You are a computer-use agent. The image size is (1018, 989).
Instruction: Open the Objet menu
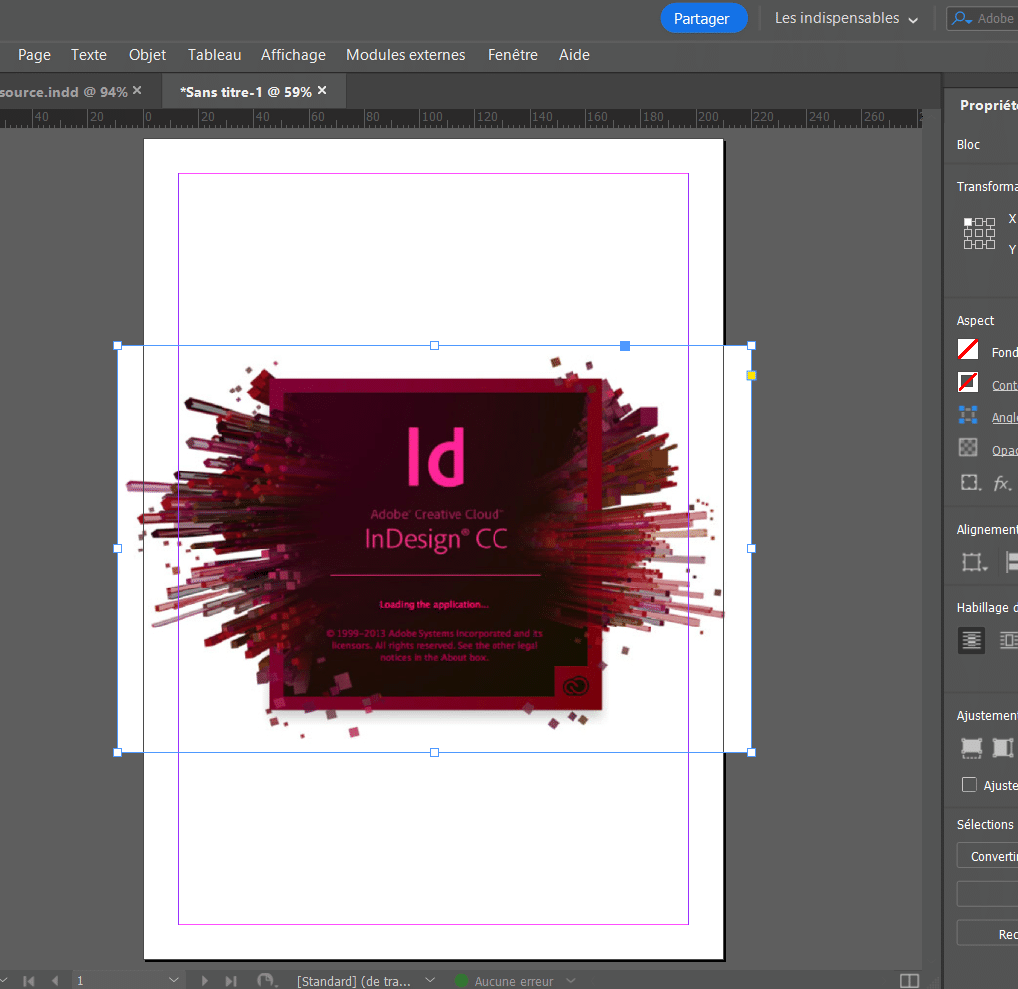click(x=147, y=55)
